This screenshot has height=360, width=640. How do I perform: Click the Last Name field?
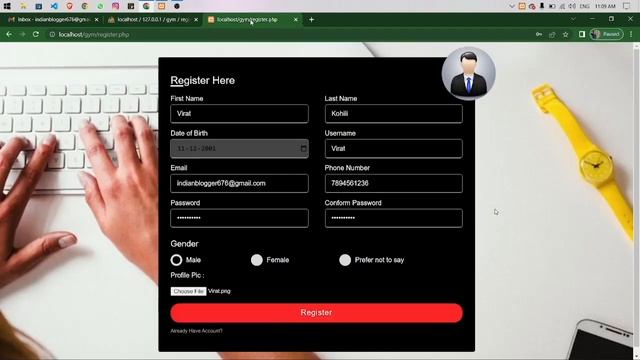[x=393, y=113]
